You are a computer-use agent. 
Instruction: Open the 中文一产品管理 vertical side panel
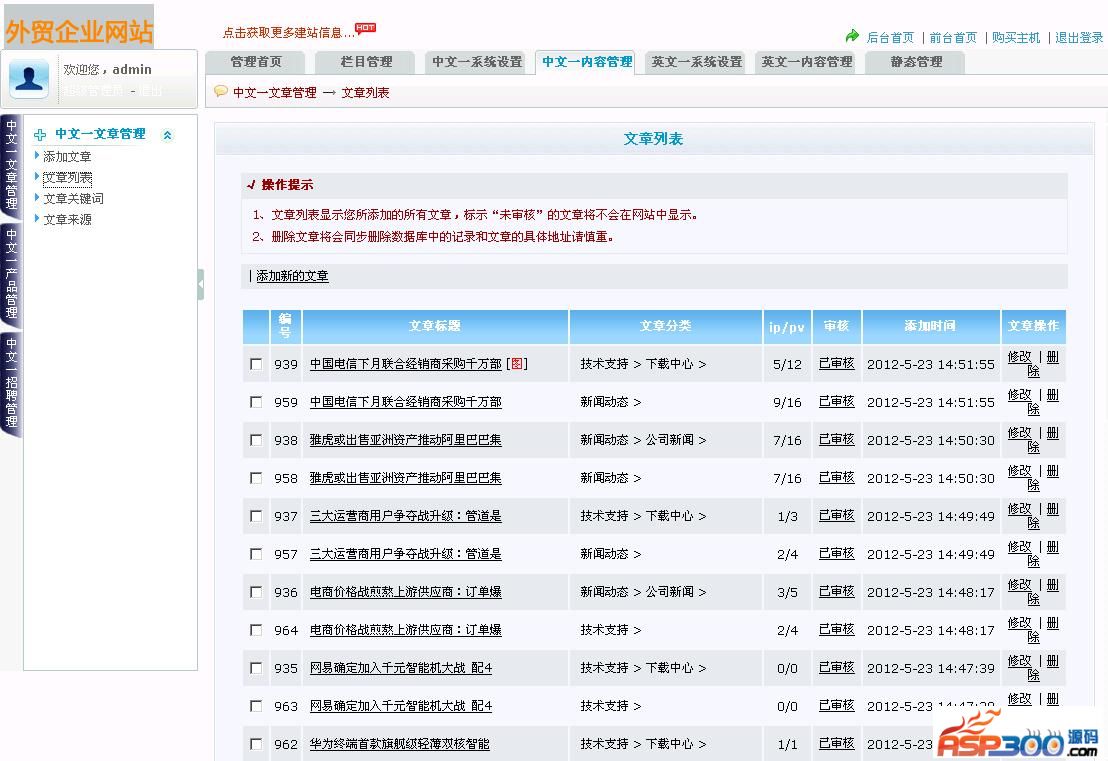[11, 272]
